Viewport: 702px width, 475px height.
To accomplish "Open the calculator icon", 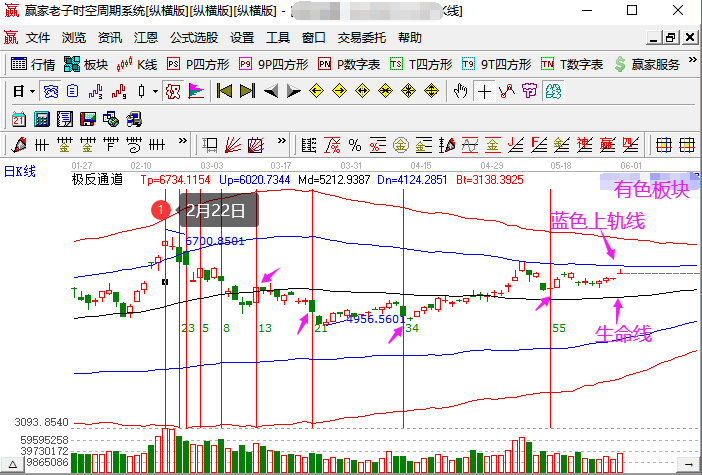I will tap(42, 119).
